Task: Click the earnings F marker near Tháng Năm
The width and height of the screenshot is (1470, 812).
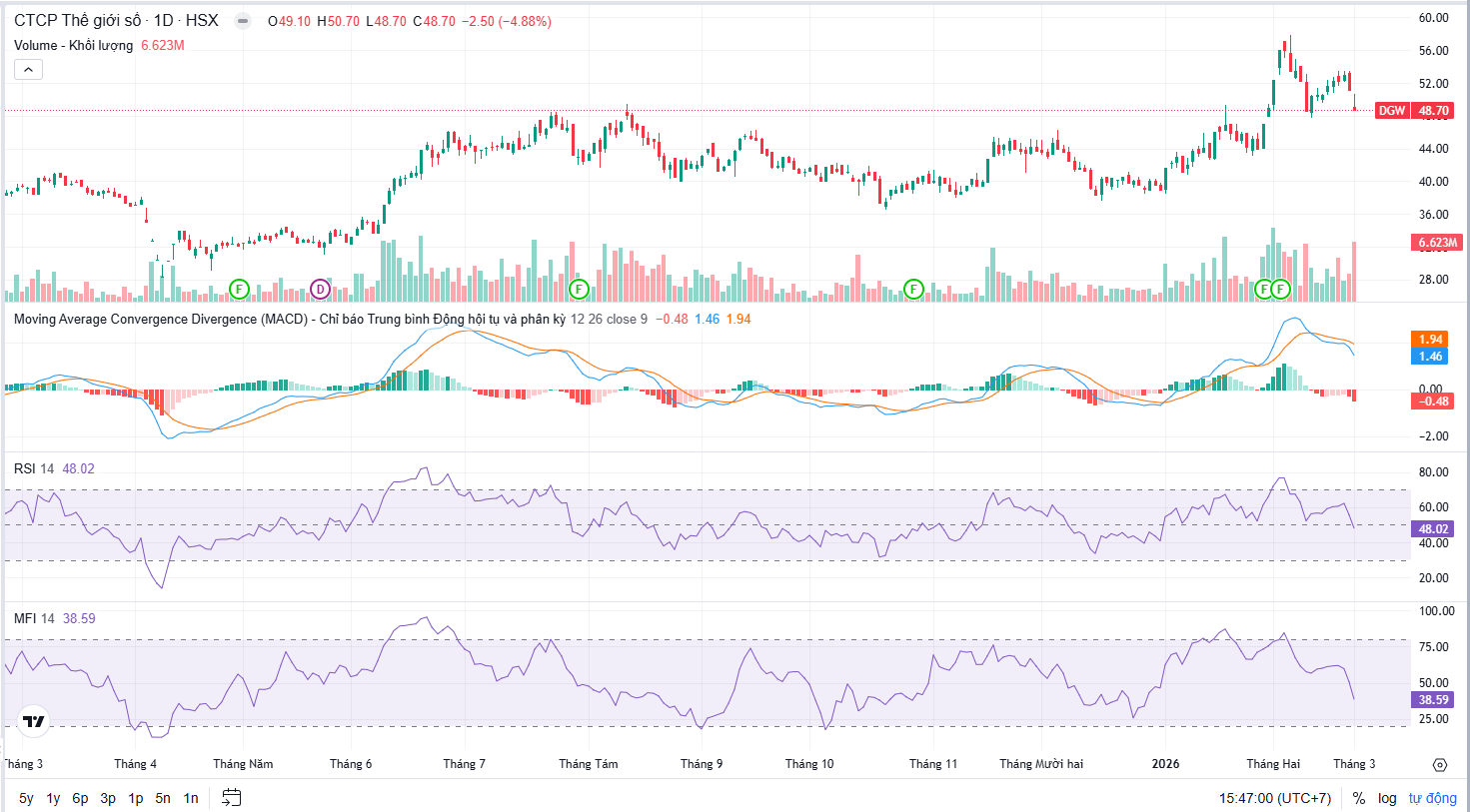Action: [239, 290]
